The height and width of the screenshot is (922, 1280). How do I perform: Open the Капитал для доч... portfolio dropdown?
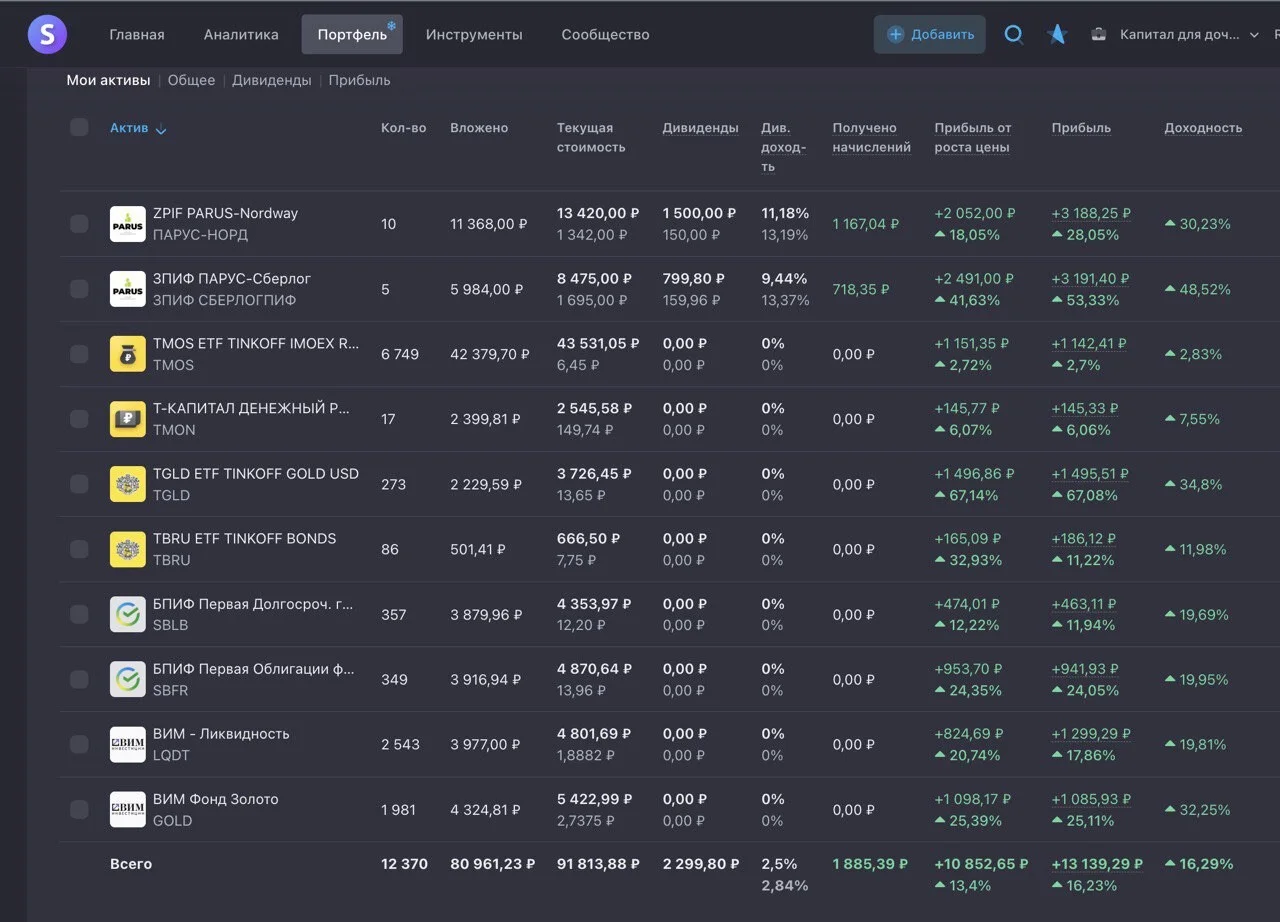click(1189, 35)
